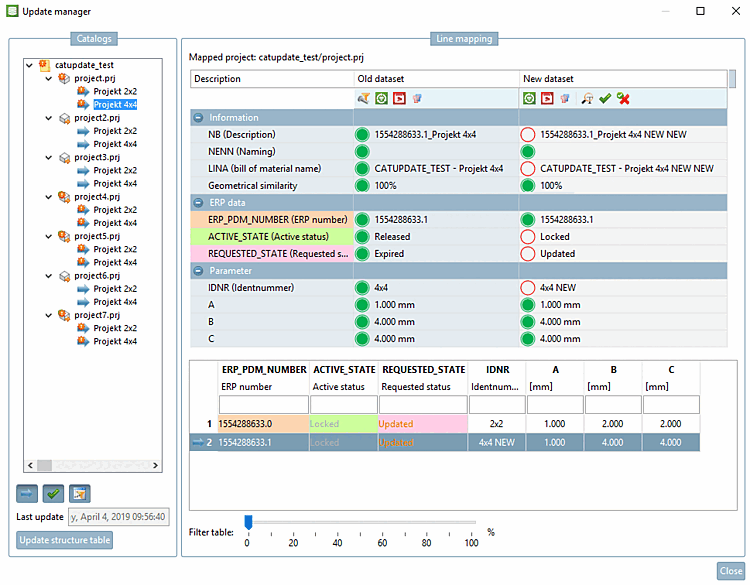750x585 pixels.
Task: Select old dataset radio for REQUESTED_STATE Expired
Action: tap(362, 254)
